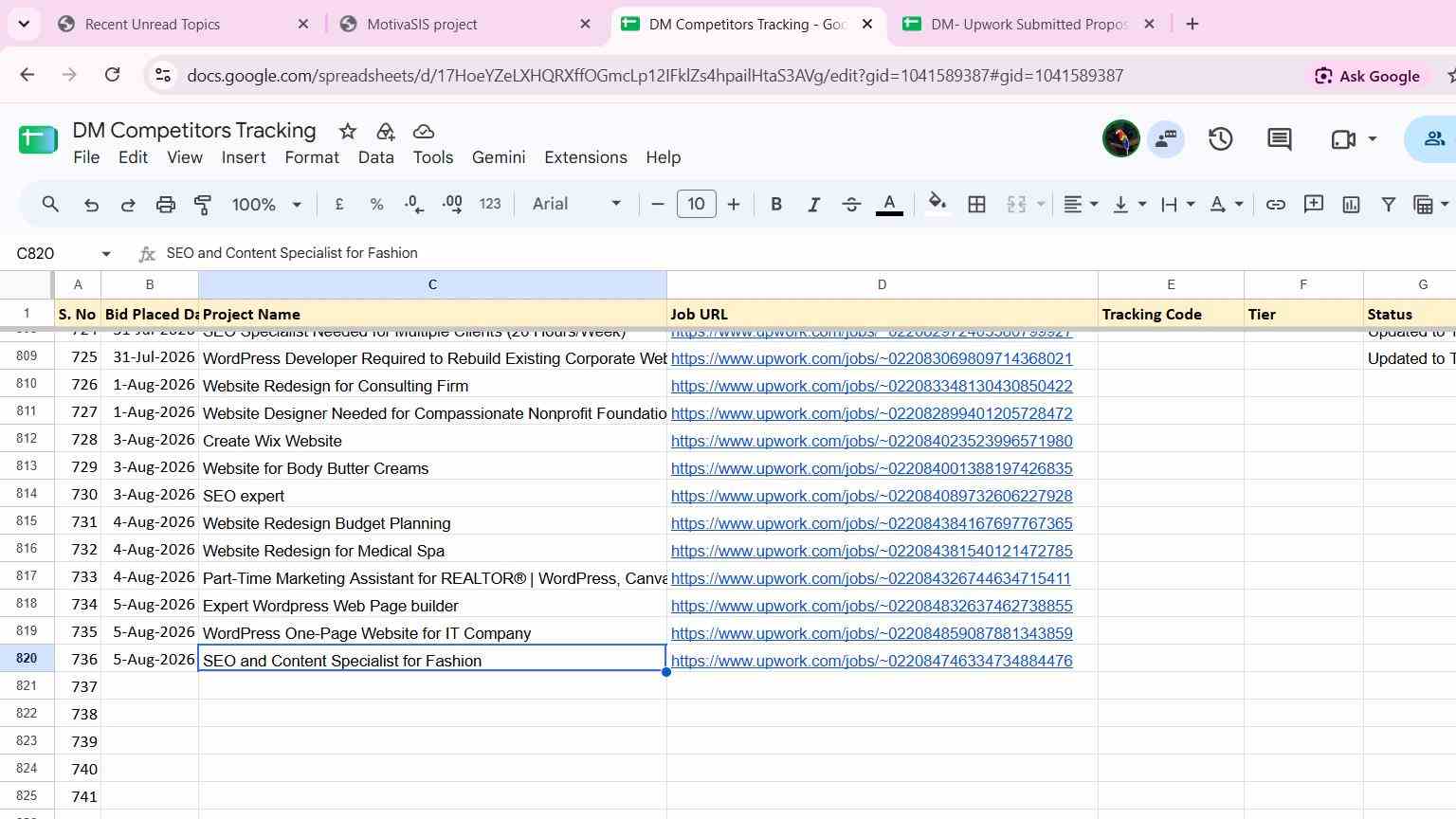The height and width of the screenshot is (819, 1456).
Task: Click the insert link icon
Action: (1275, 205)
